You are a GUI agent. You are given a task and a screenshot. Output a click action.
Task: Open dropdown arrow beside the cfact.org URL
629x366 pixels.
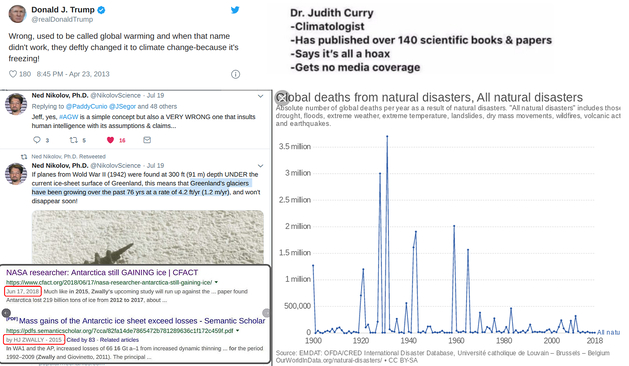coord(216,282)
